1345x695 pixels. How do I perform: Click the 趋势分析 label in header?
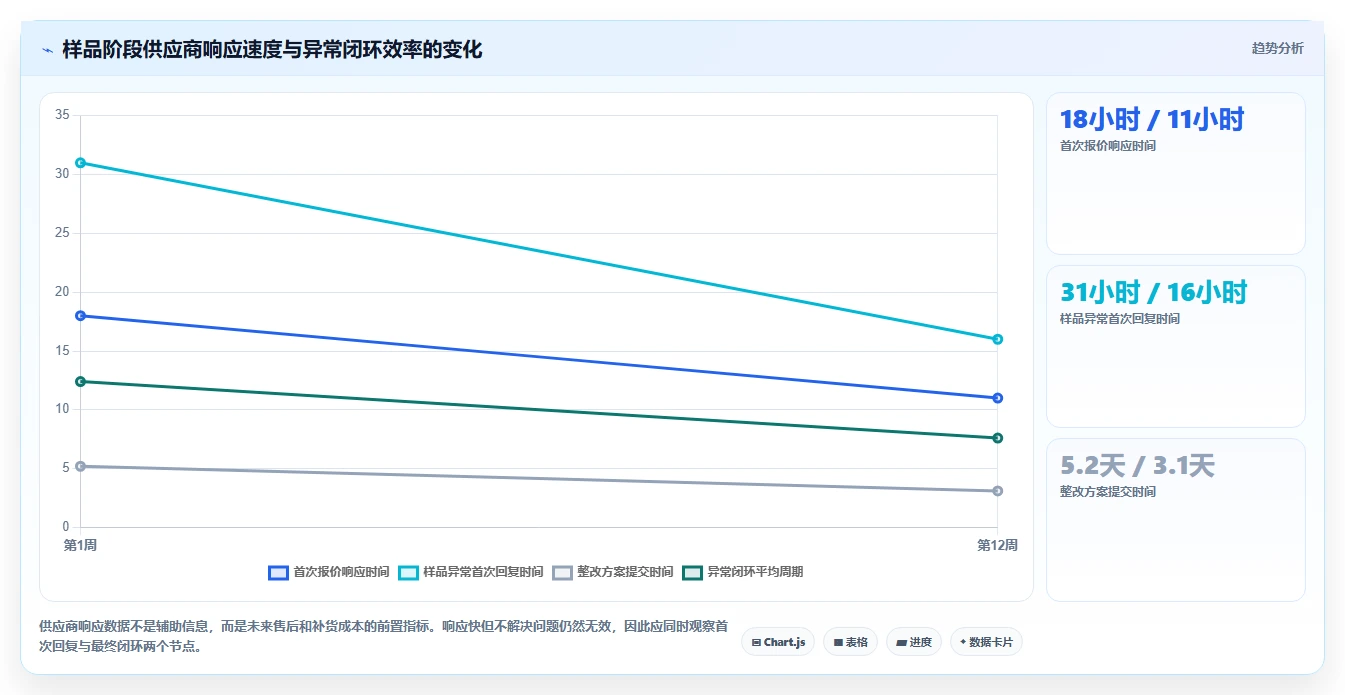pyautogui.click(x=1277, y=48)
